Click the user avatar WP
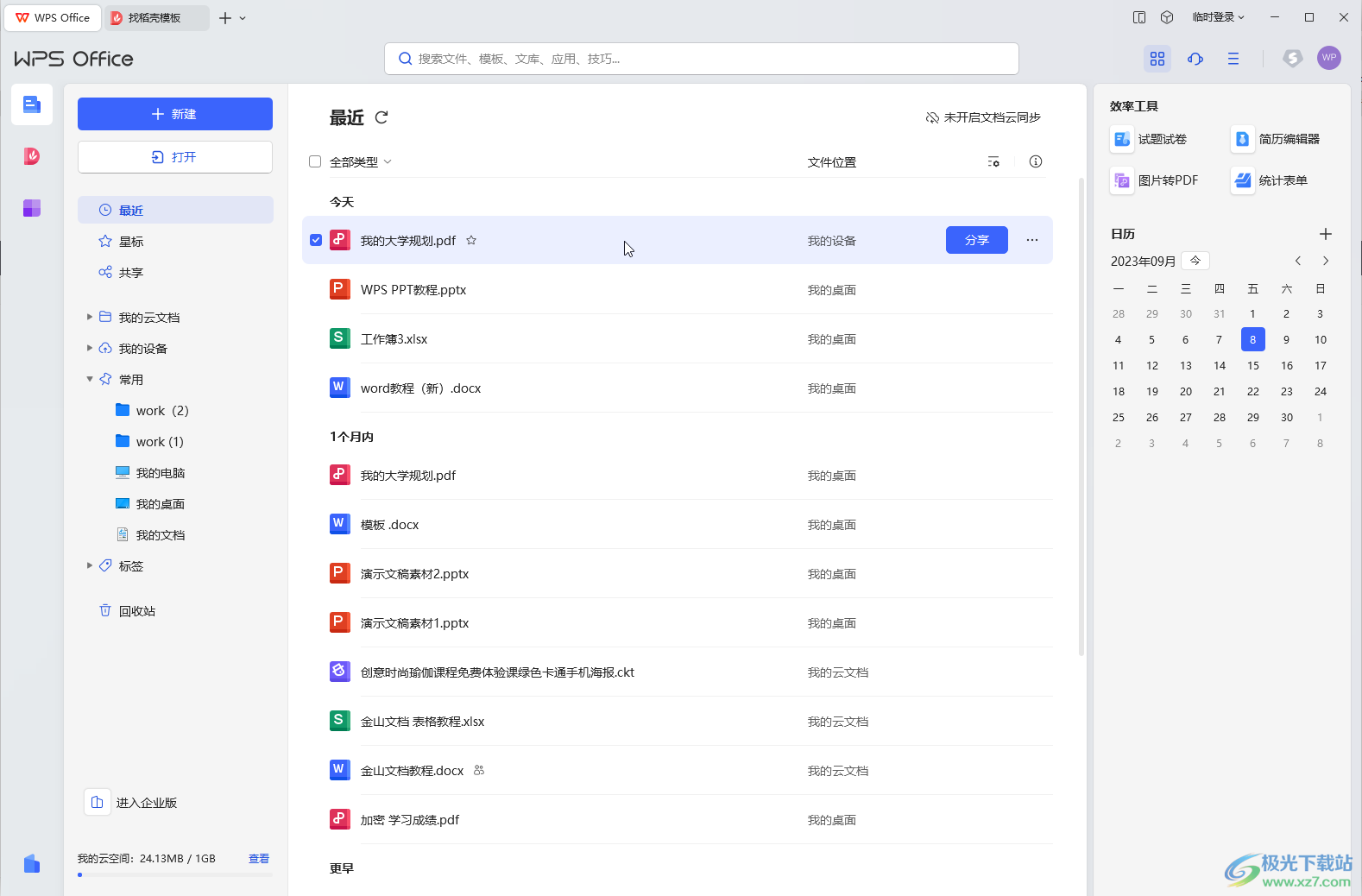This screenshot has width=1362, height=896. tap(1329, 58)
